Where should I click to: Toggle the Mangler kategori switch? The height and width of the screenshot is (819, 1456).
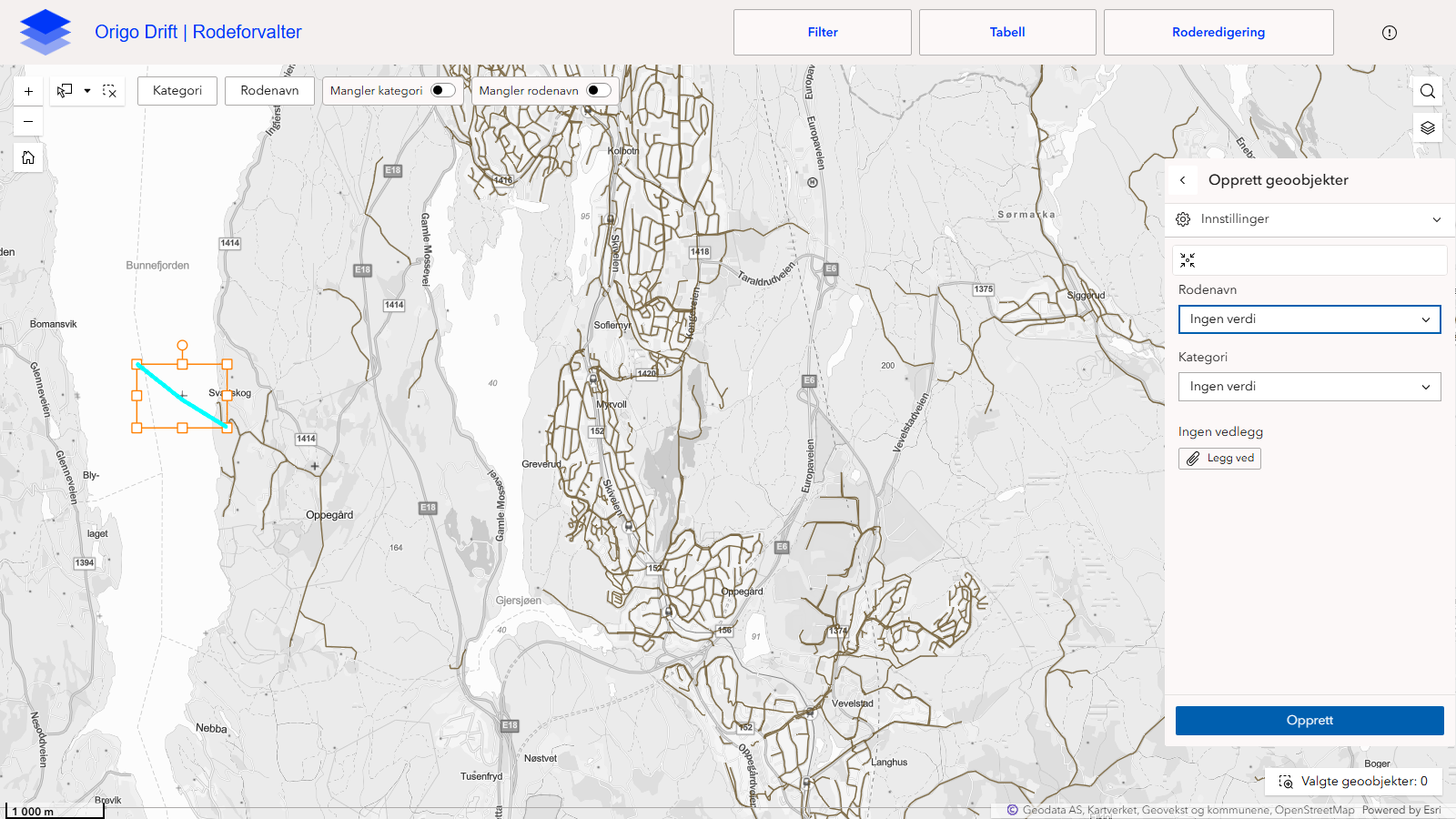442,90
